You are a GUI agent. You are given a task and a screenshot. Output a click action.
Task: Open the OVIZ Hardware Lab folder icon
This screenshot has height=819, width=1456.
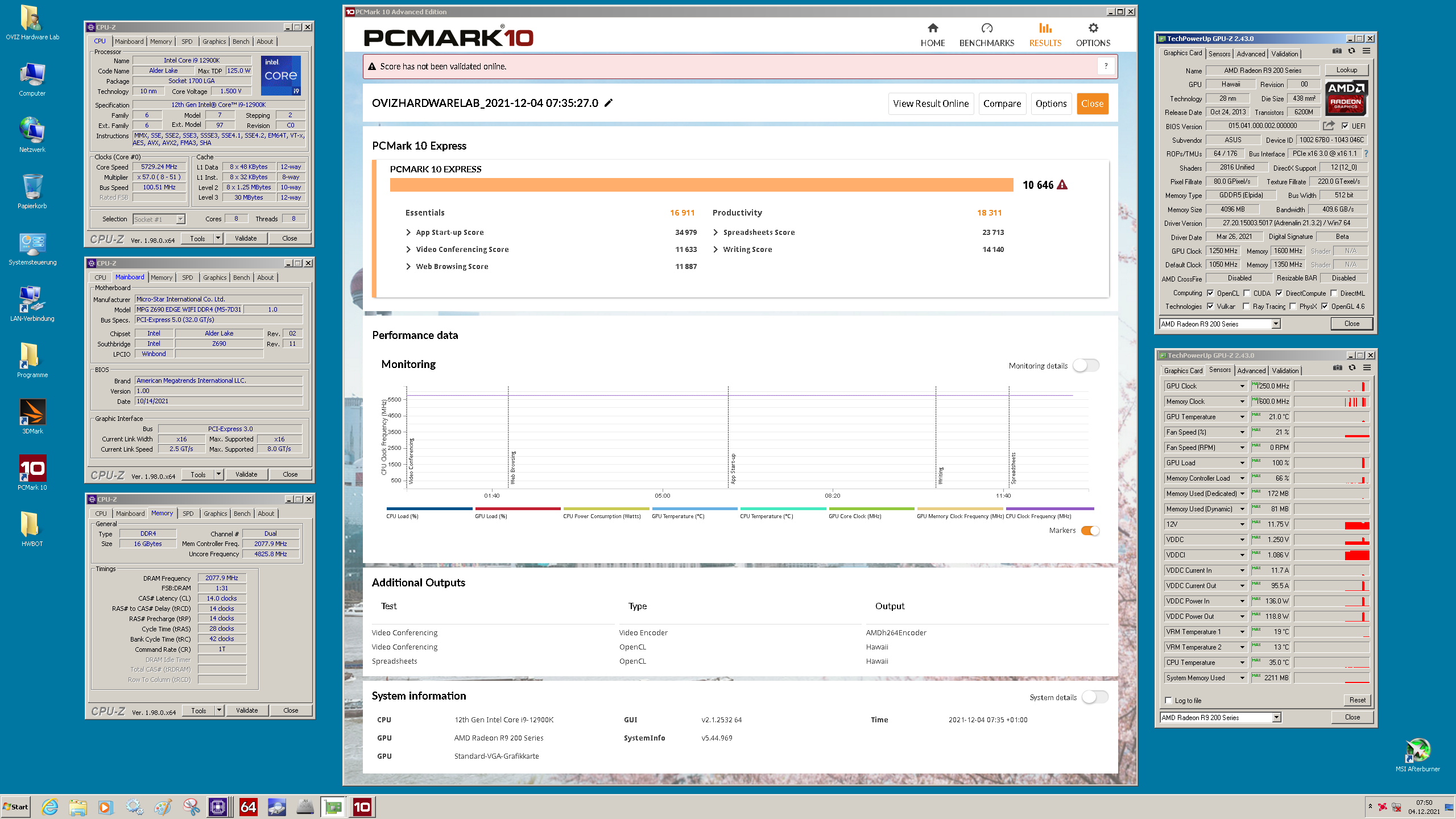point(32,23)
